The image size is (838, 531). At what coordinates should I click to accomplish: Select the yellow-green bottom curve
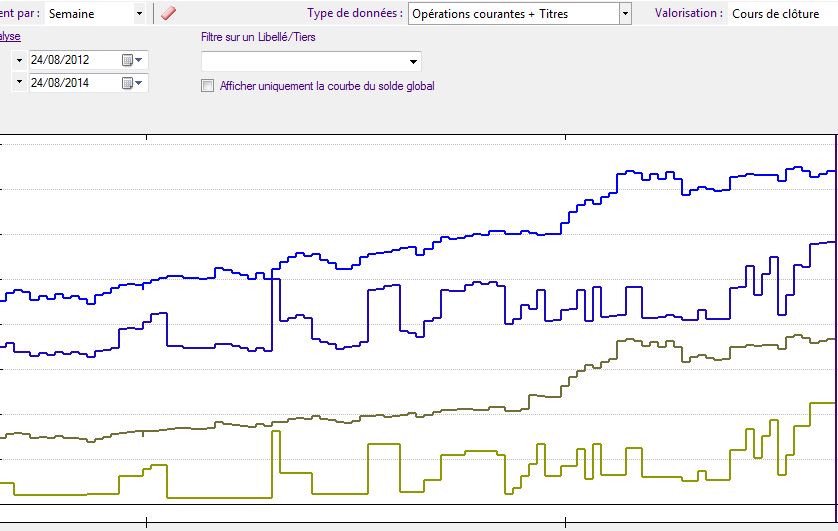point(220,497)
